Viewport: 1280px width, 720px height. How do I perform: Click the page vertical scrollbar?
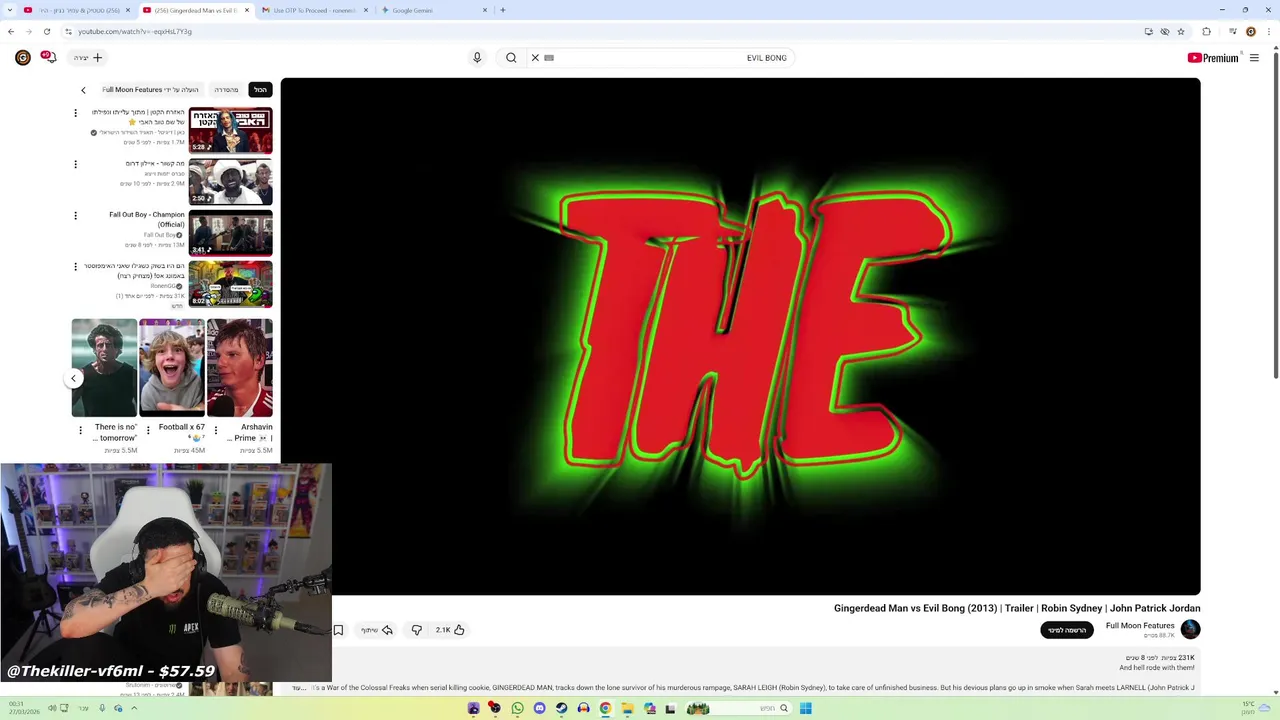(1275, 213)
